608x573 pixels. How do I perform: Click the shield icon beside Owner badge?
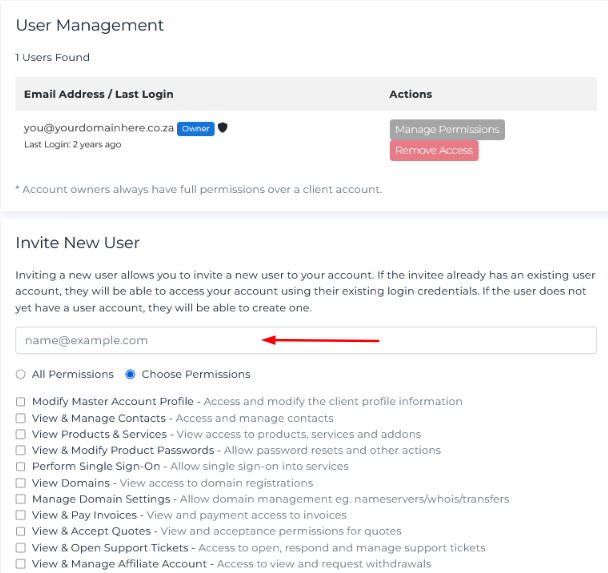223,128
